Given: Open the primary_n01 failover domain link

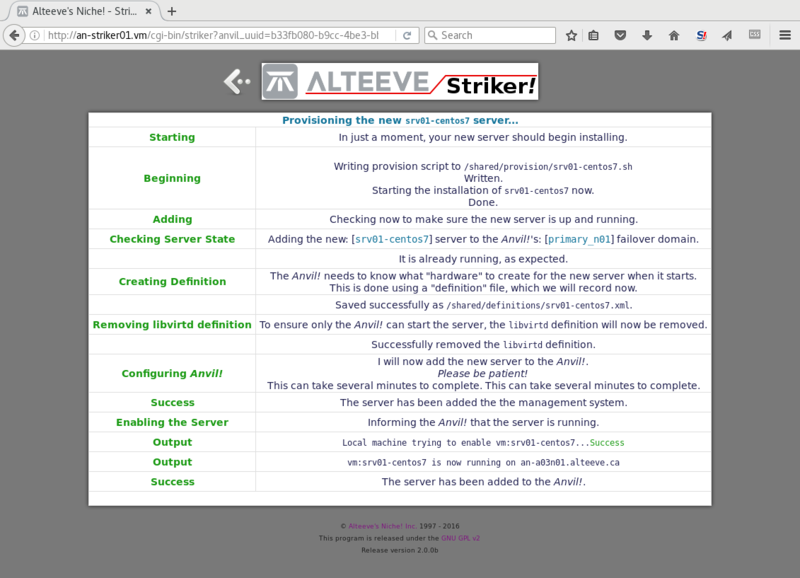Looking at the screenshot, I should 579,239.
